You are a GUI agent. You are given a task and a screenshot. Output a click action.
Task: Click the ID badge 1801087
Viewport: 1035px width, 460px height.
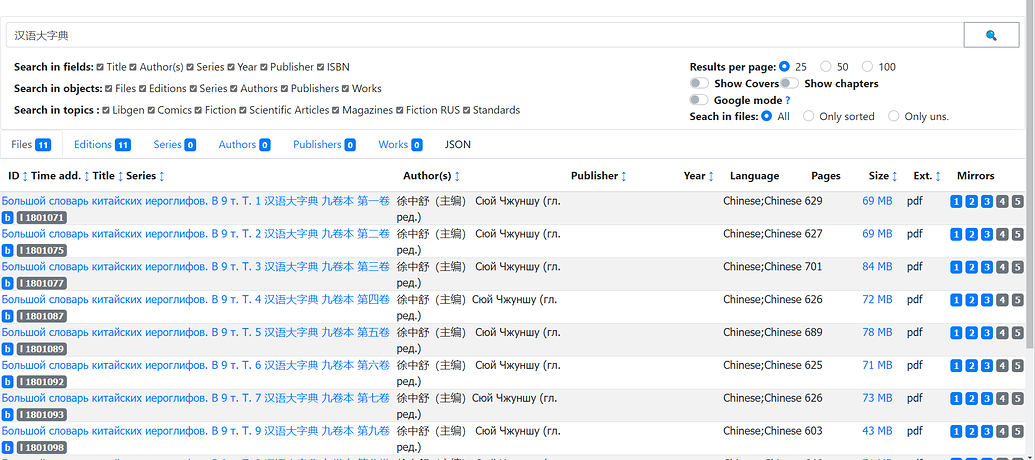[x=41, y=316]
